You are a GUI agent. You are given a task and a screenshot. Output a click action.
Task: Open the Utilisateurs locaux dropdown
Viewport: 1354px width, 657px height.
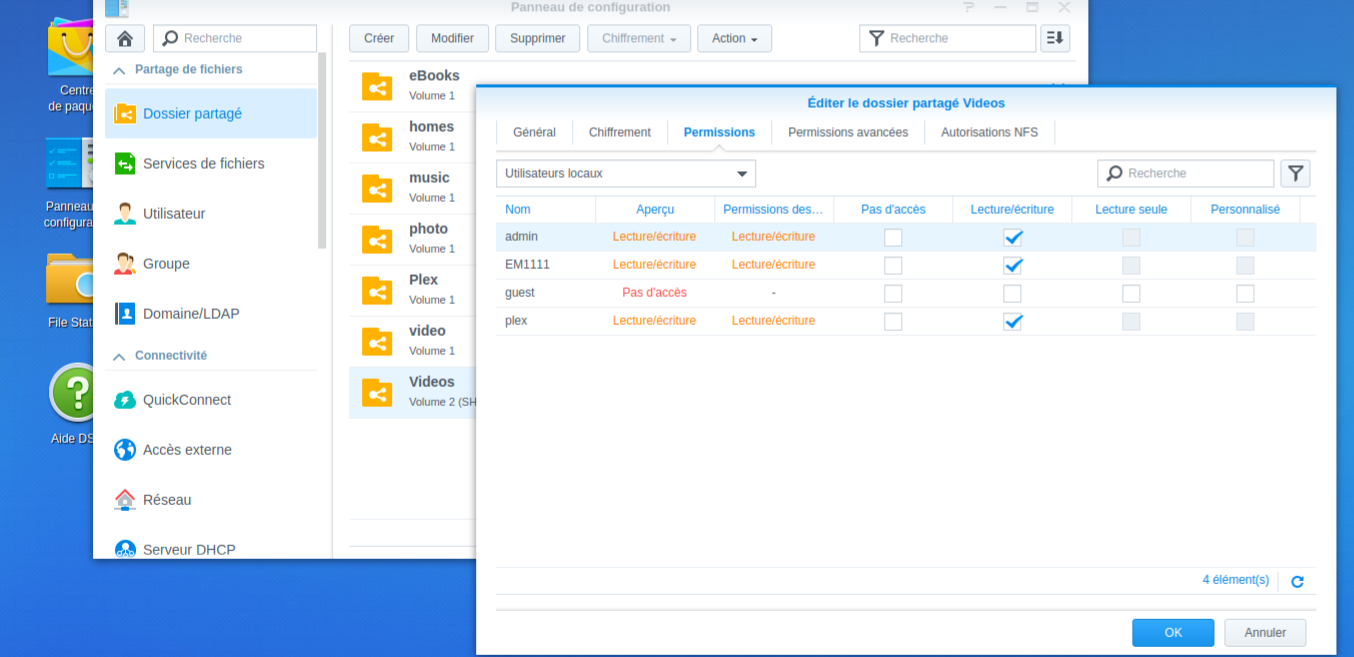click(x=626, y=173)
